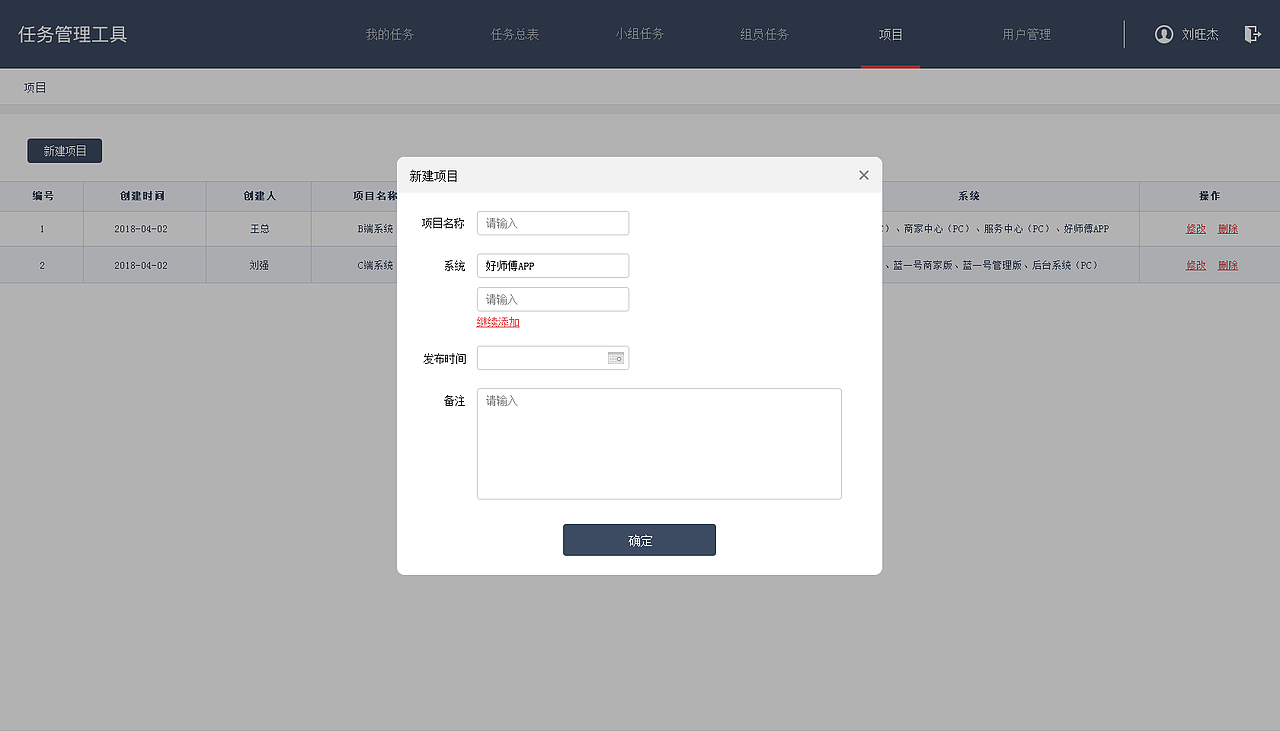The image size is (1280, 731).
Task: Go to the 小组任务 section
Action: coord(640,33)
